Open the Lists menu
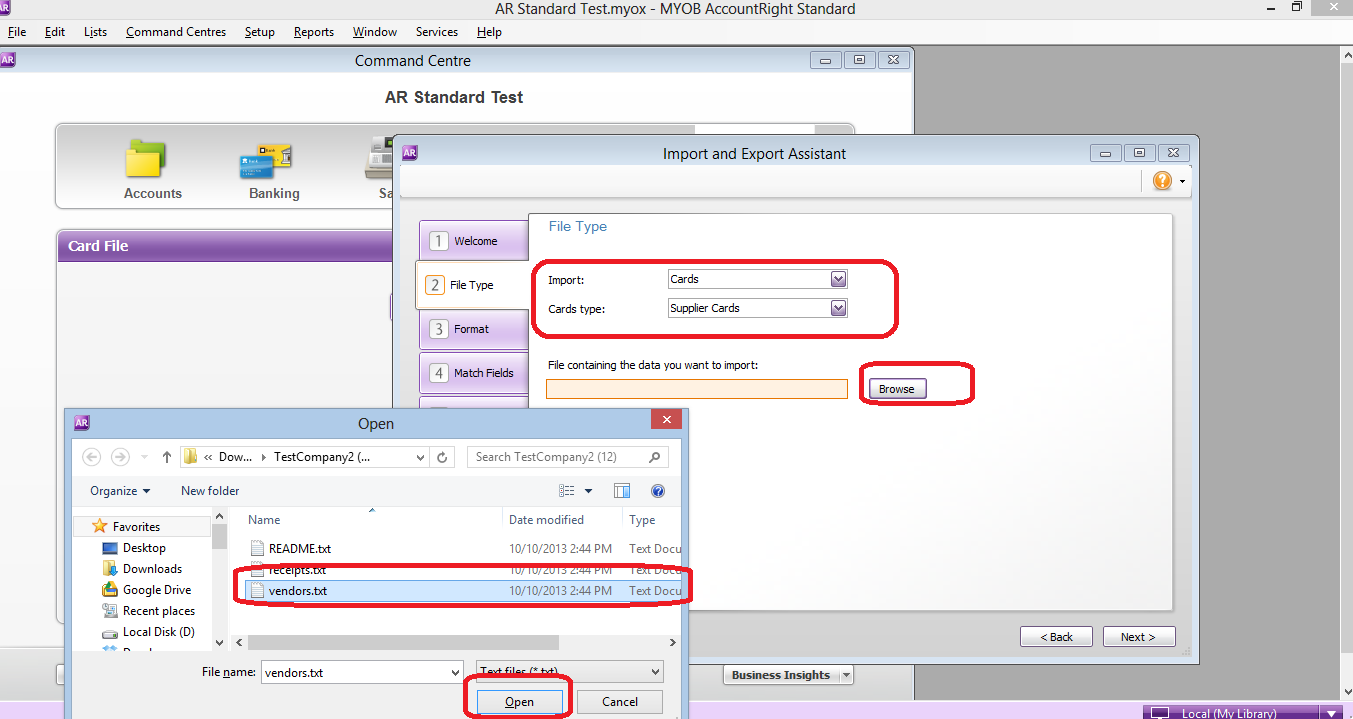The width and height of the screenshot is (1353, 719). [x=95, y=32]
